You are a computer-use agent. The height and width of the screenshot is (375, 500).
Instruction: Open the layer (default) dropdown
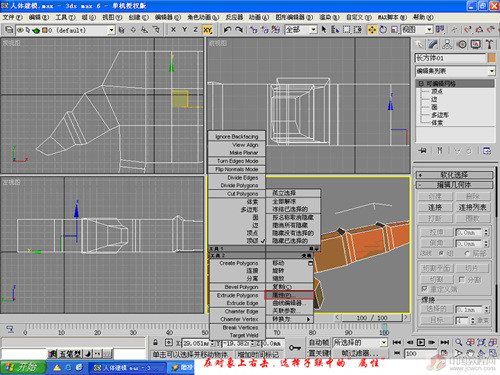[112, 30]
